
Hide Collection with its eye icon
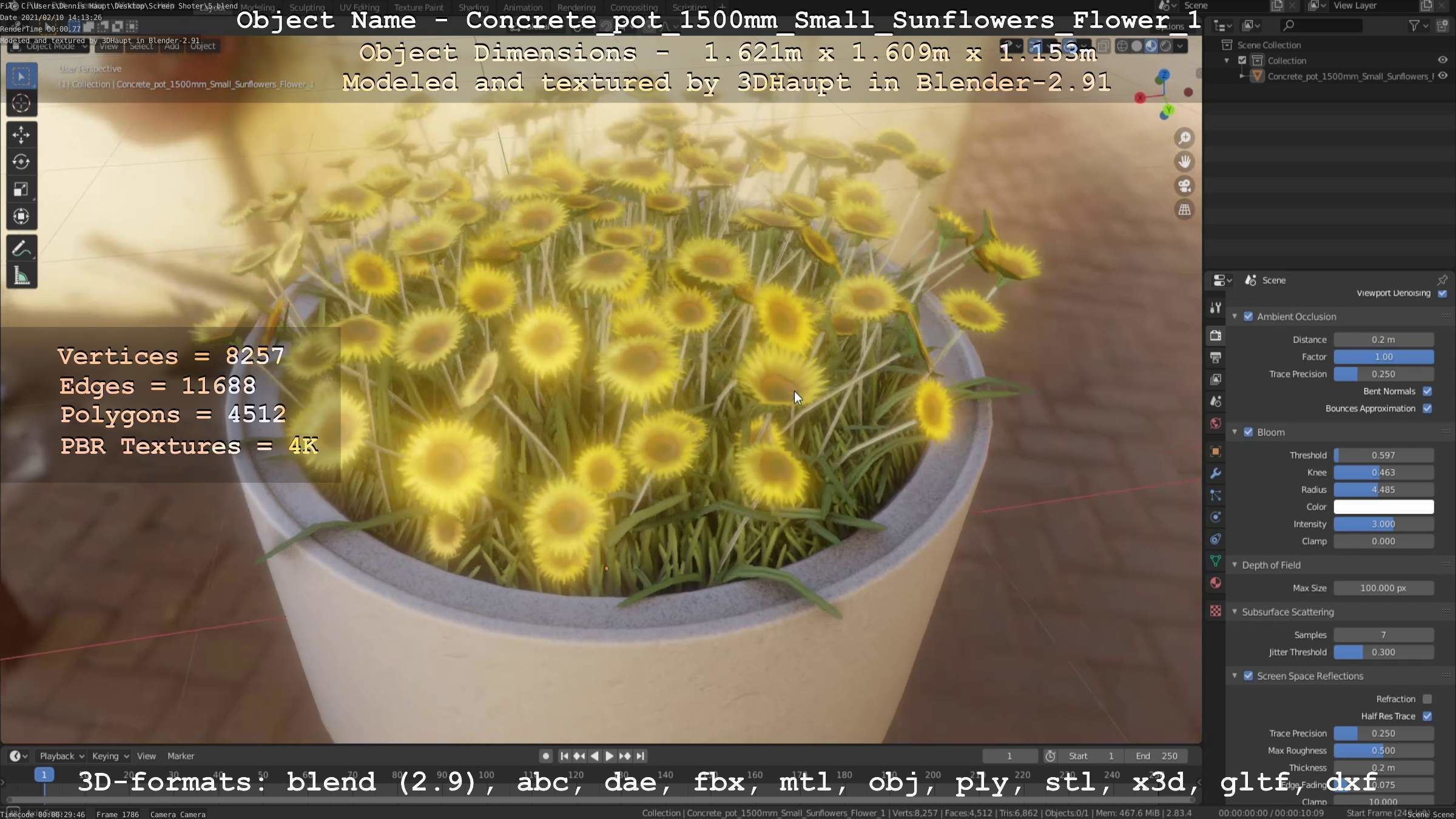tap(1443, 60)
